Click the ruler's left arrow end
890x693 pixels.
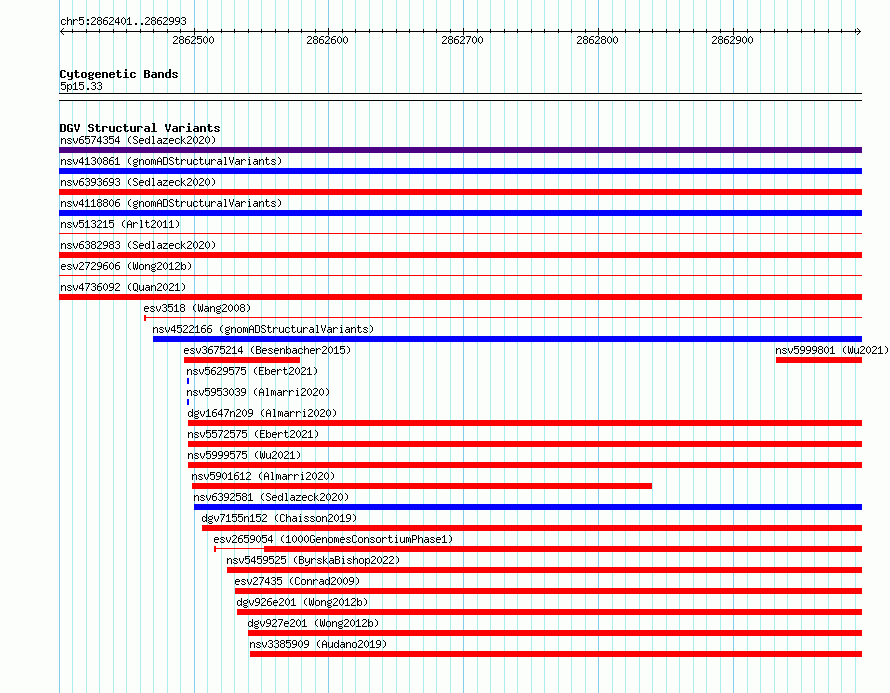tap(62, 31)
